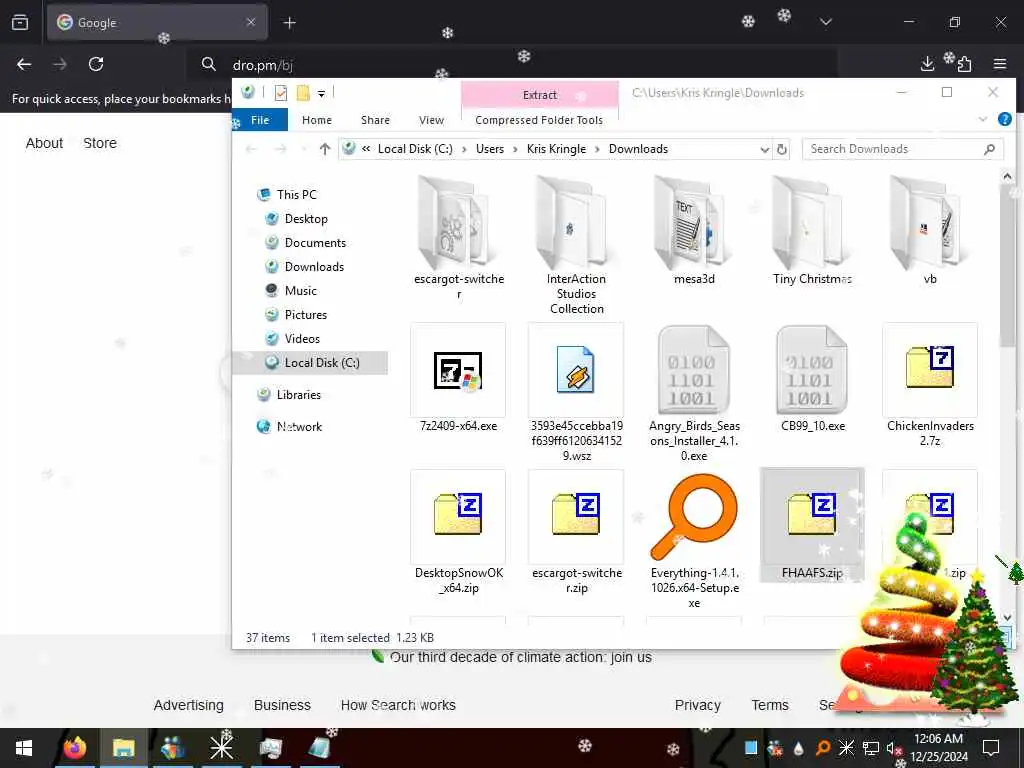The height and width of the screenshot is (768, 1024).
Task: Open the address bar history dropdown
Action: tap(764, 150)
